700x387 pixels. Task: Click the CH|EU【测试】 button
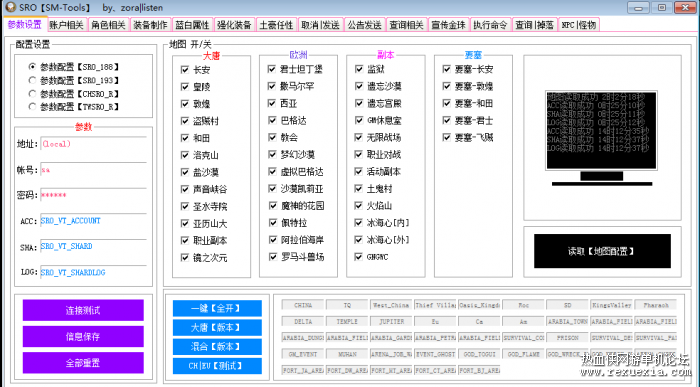217,366
